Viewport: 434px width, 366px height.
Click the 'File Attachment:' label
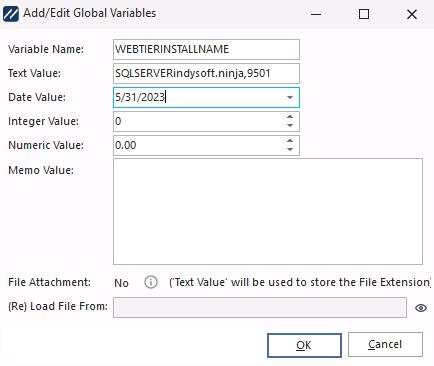point(49,282)
